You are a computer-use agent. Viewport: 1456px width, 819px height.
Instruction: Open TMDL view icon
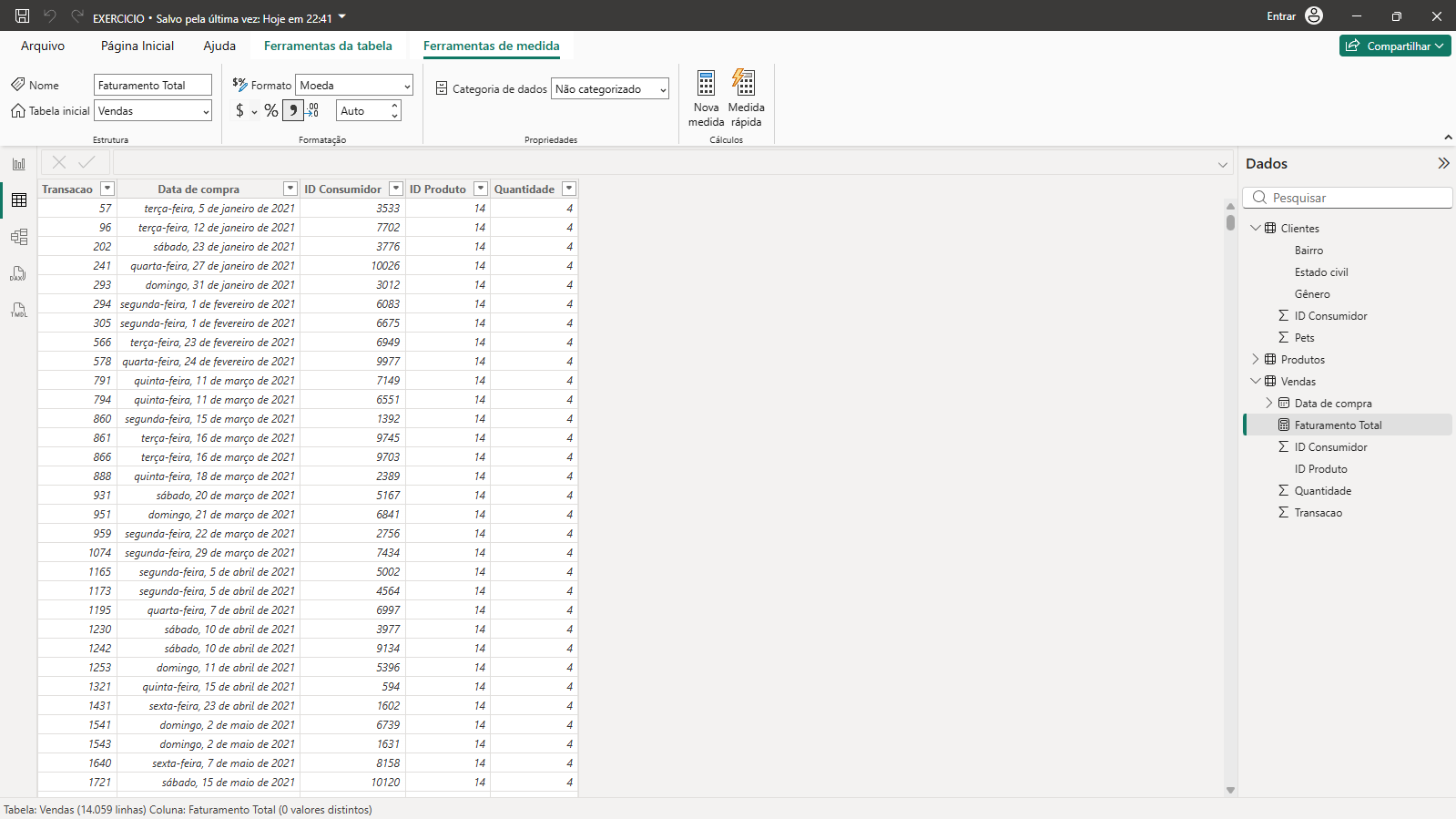click(x=19, y=310)
